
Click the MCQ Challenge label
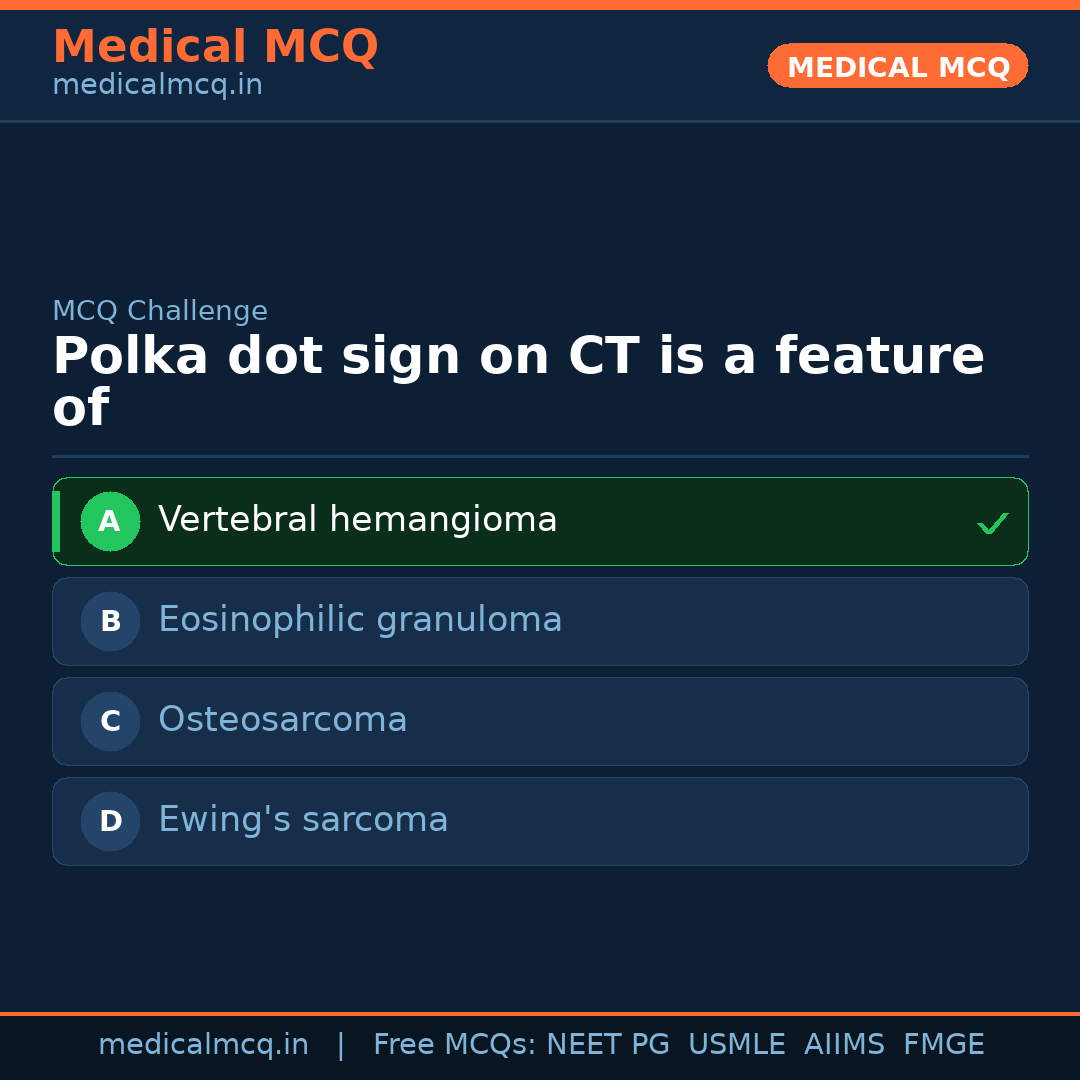(160, 311)
